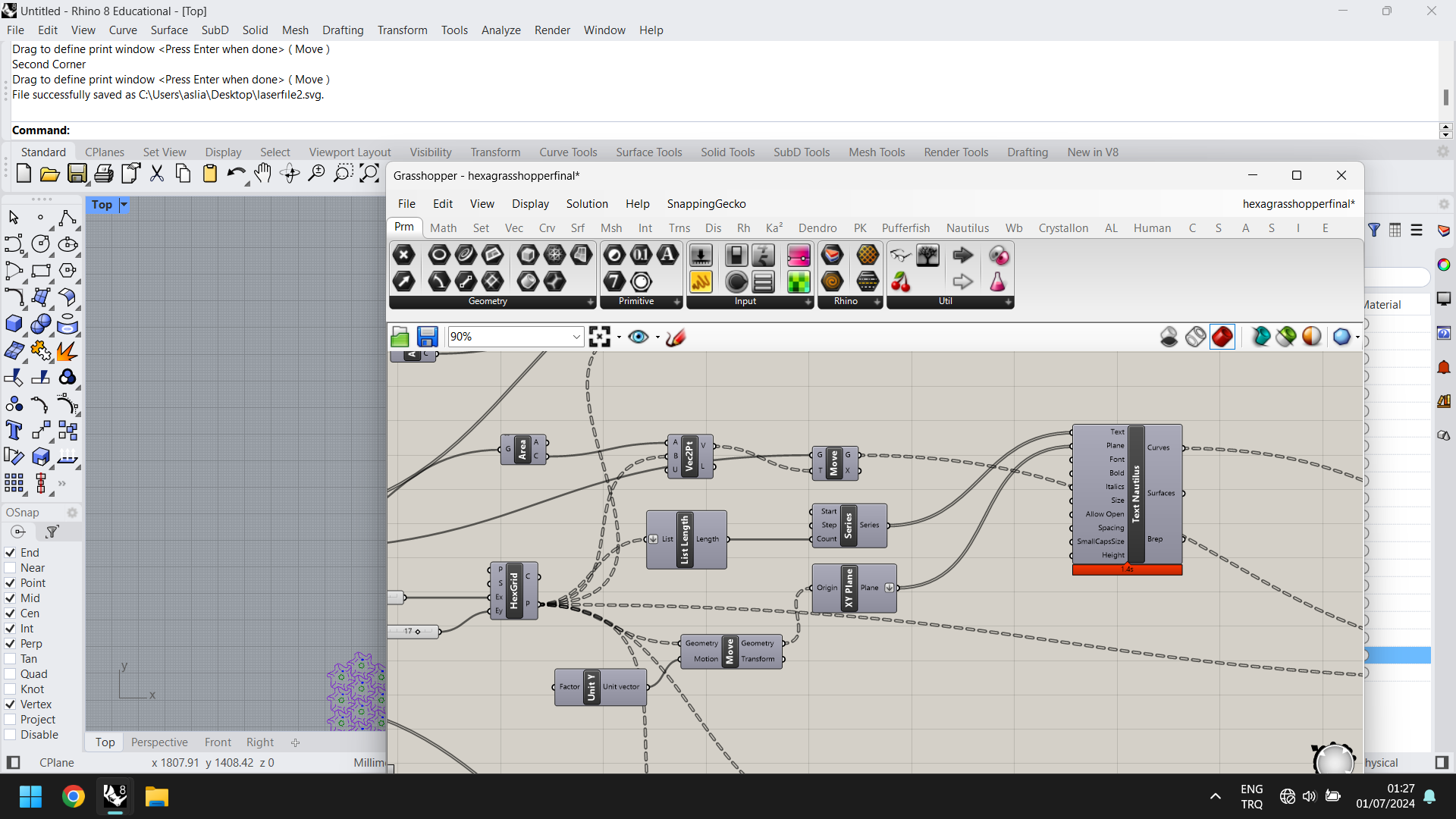Click the Explode tool icon

click(x=67, y=351)
